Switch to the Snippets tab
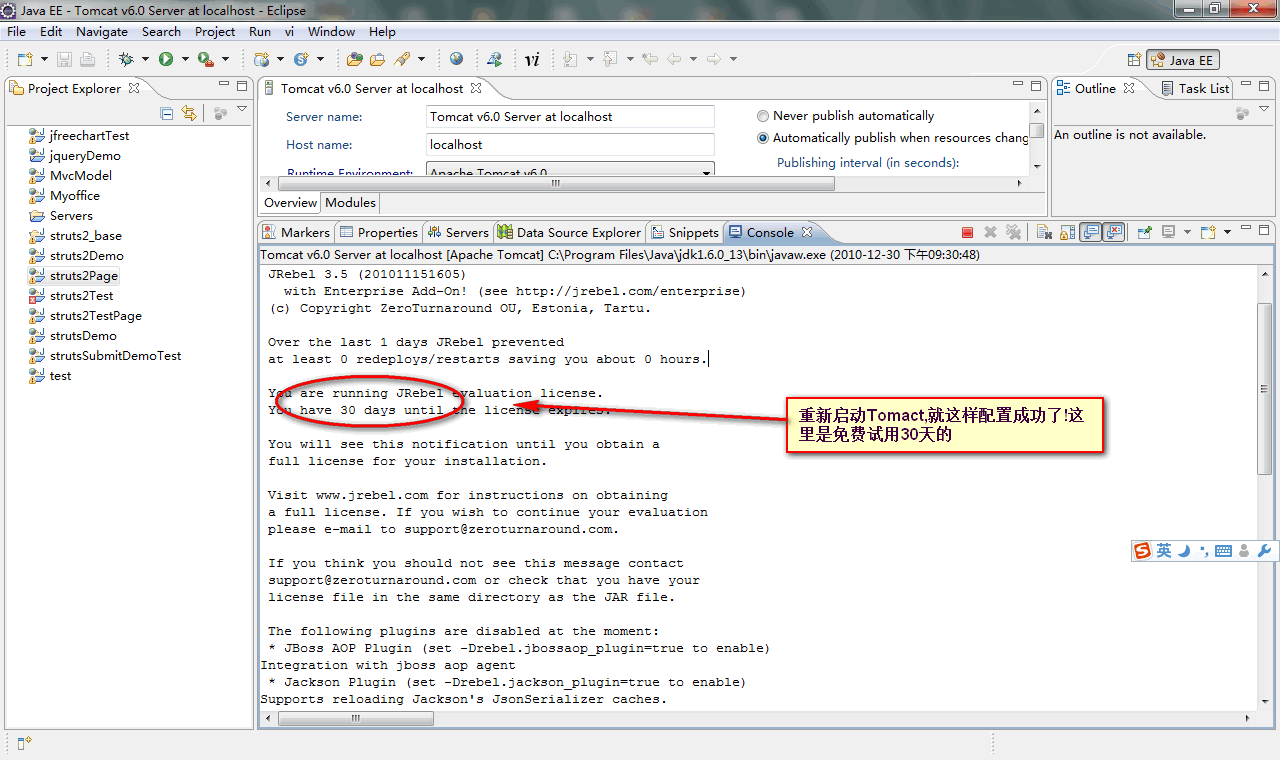Viewport: 1280px width, 760px height. click(685, 232)
